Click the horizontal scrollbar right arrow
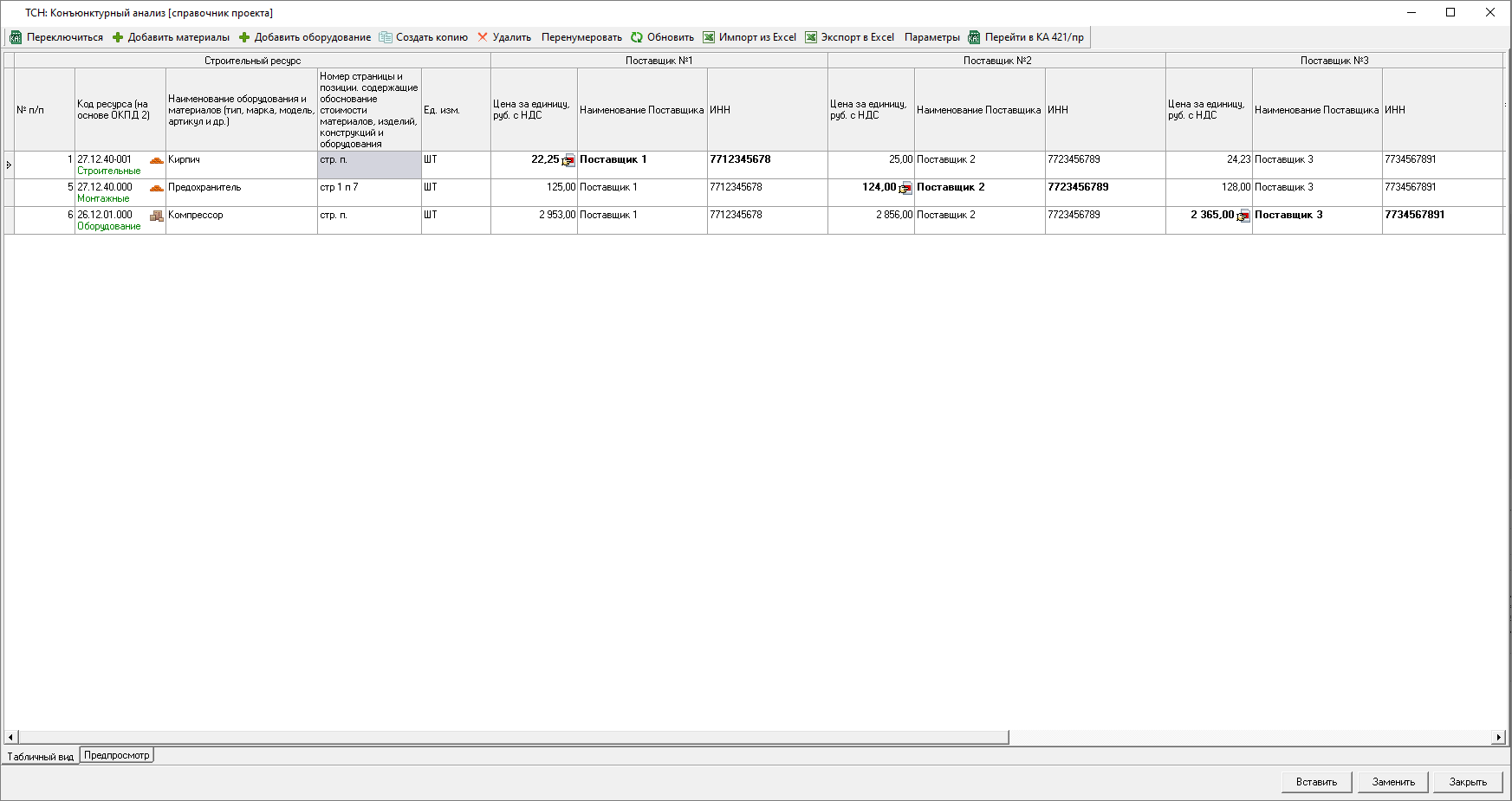 [x=1498, y=737]
